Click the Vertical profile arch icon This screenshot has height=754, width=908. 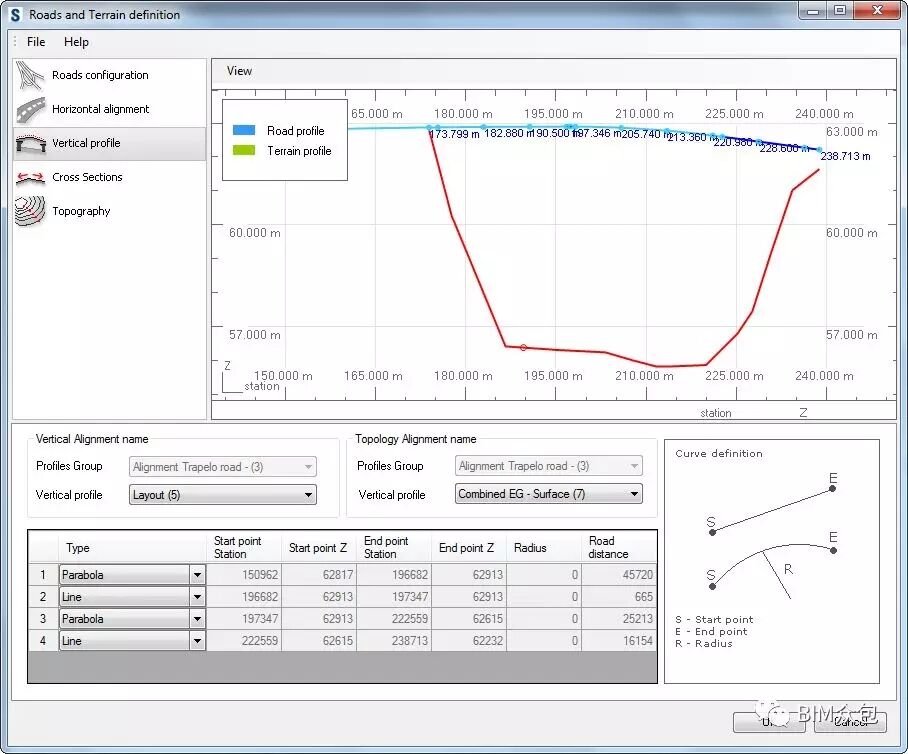31,144
